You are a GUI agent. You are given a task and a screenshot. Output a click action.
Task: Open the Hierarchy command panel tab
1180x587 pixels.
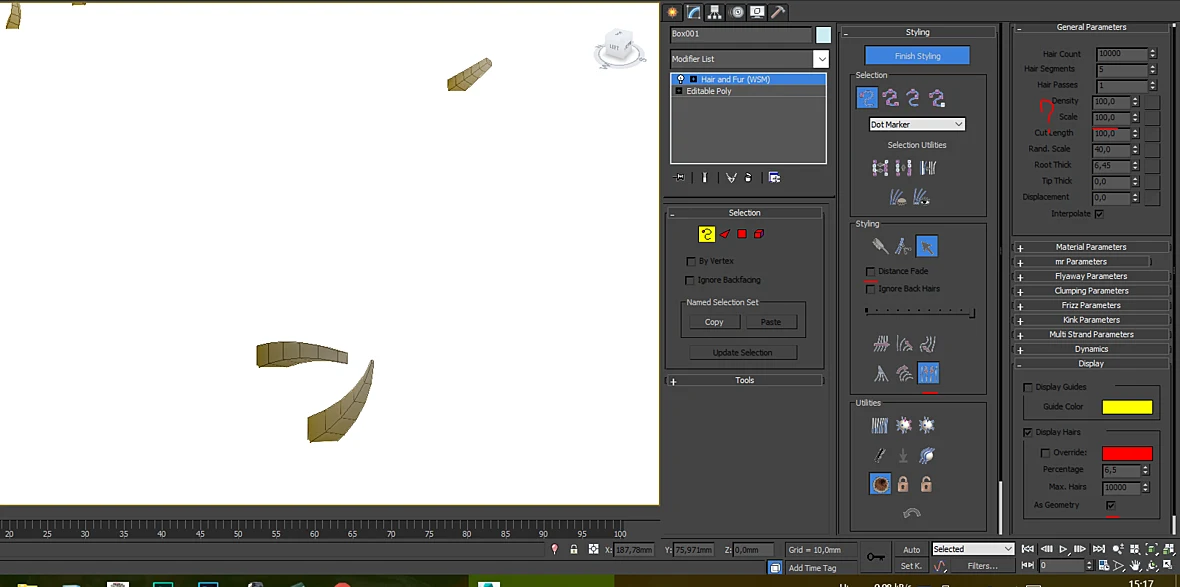point(714,12)
